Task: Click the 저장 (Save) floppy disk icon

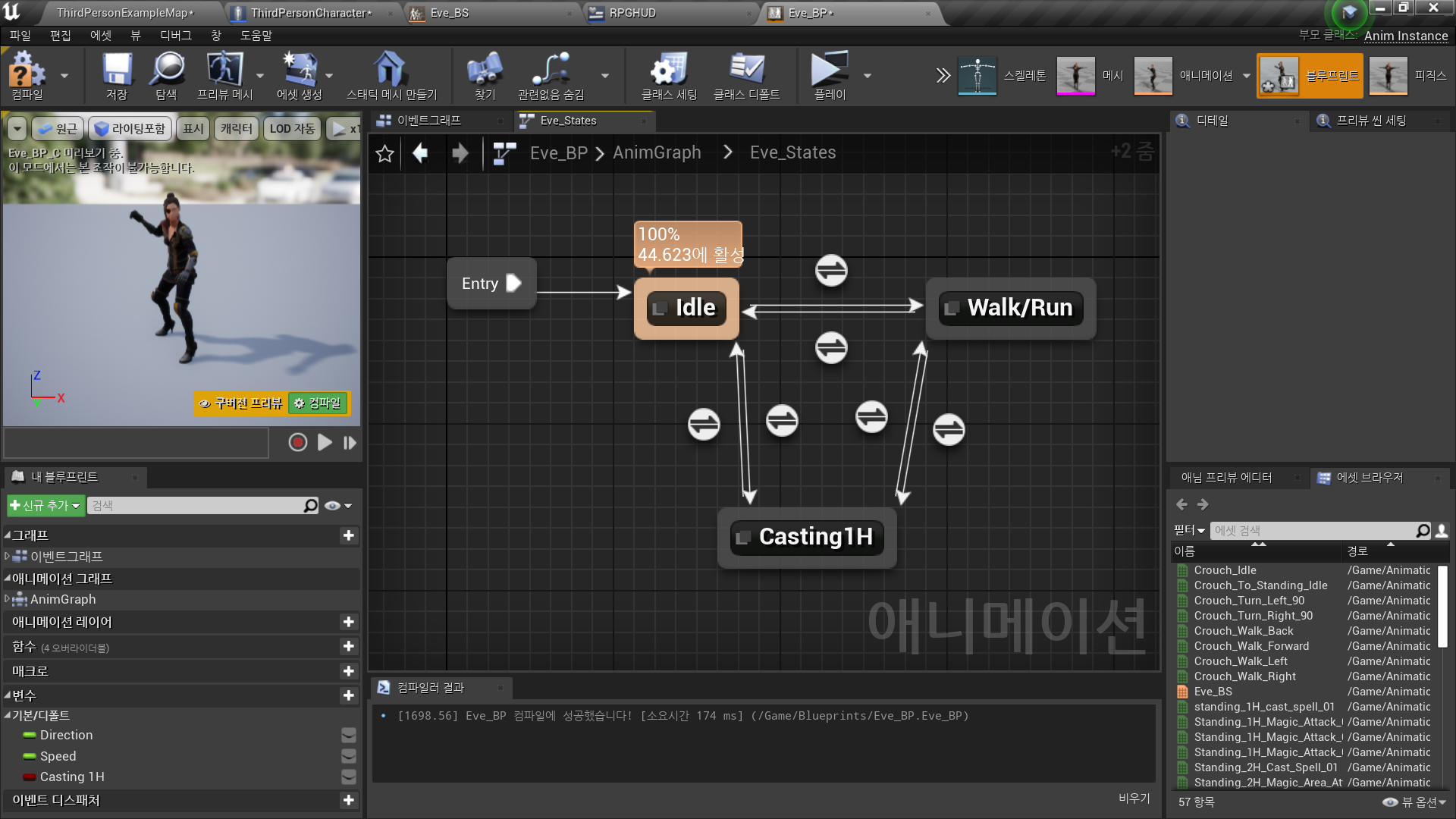Action: pos(117,74)
